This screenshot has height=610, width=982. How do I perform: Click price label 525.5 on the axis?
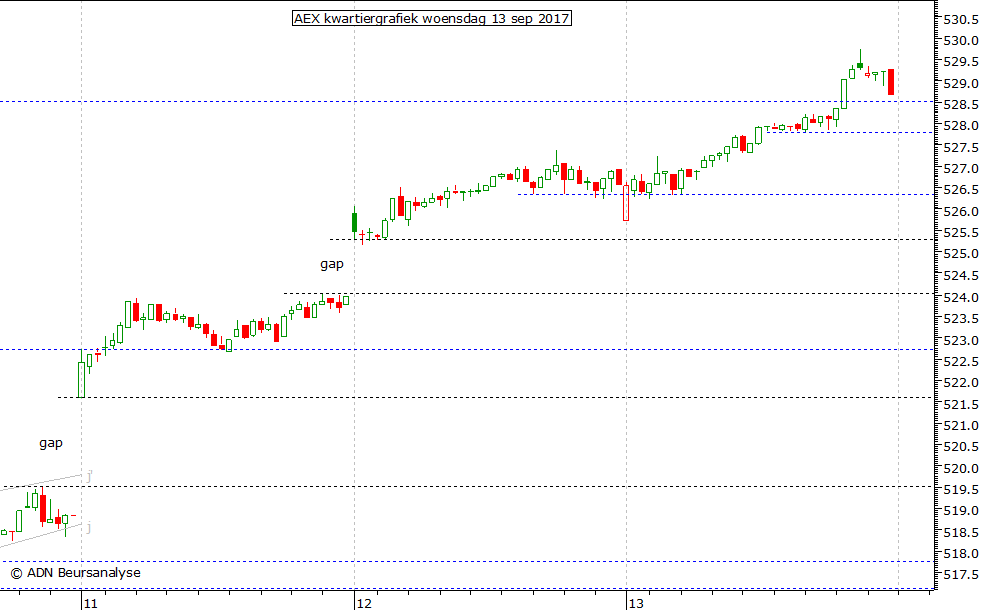click(x=961, y=233)
